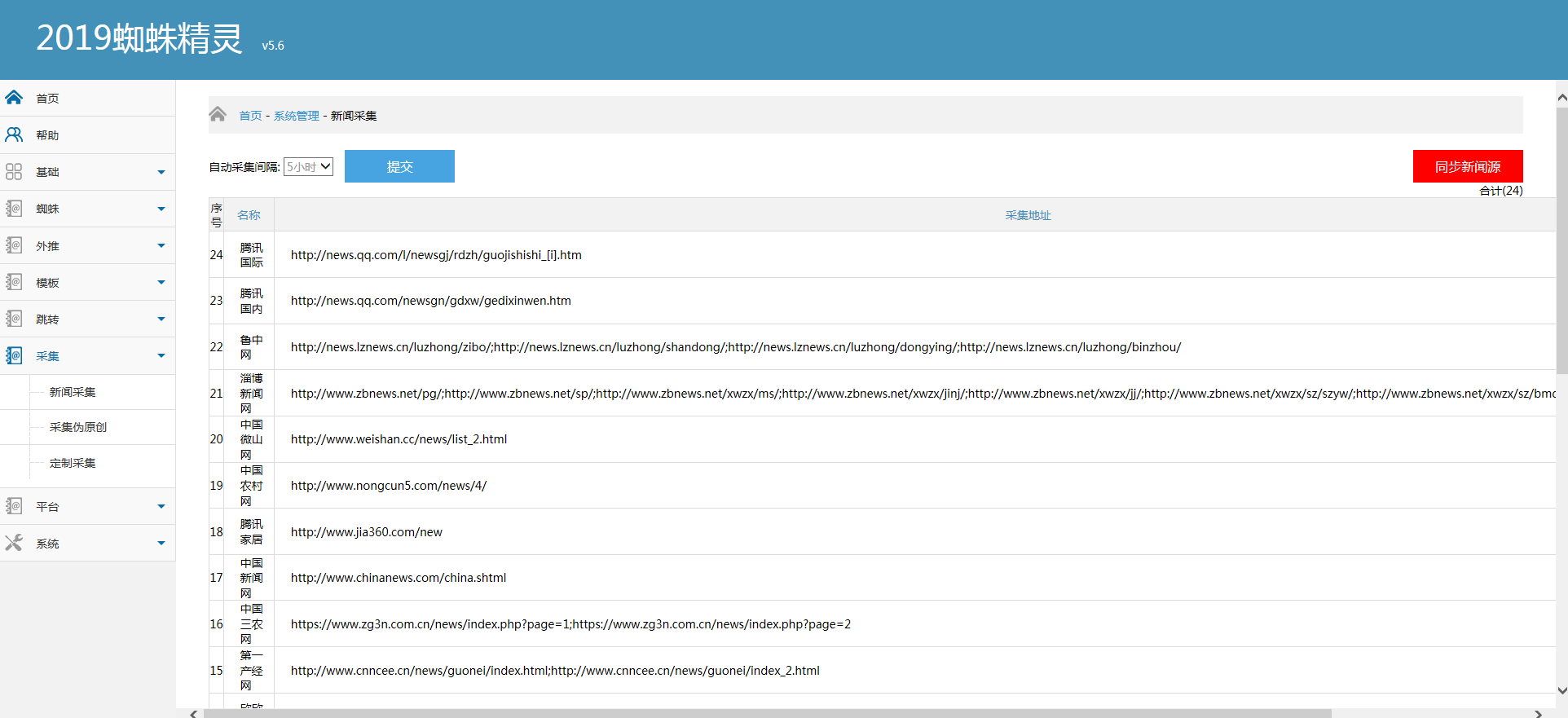
Task: Expand the 跳转 menu arrow
Action: (161, 319)
